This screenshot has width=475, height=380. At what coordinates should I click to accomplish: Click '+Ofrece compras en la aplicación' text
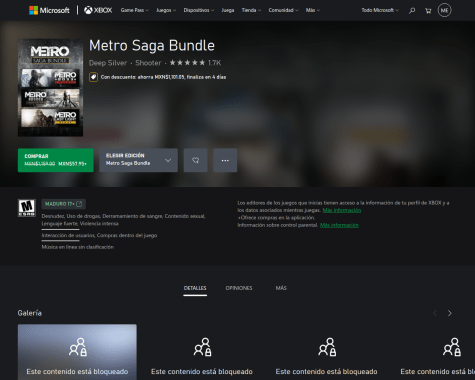point(276,218)
